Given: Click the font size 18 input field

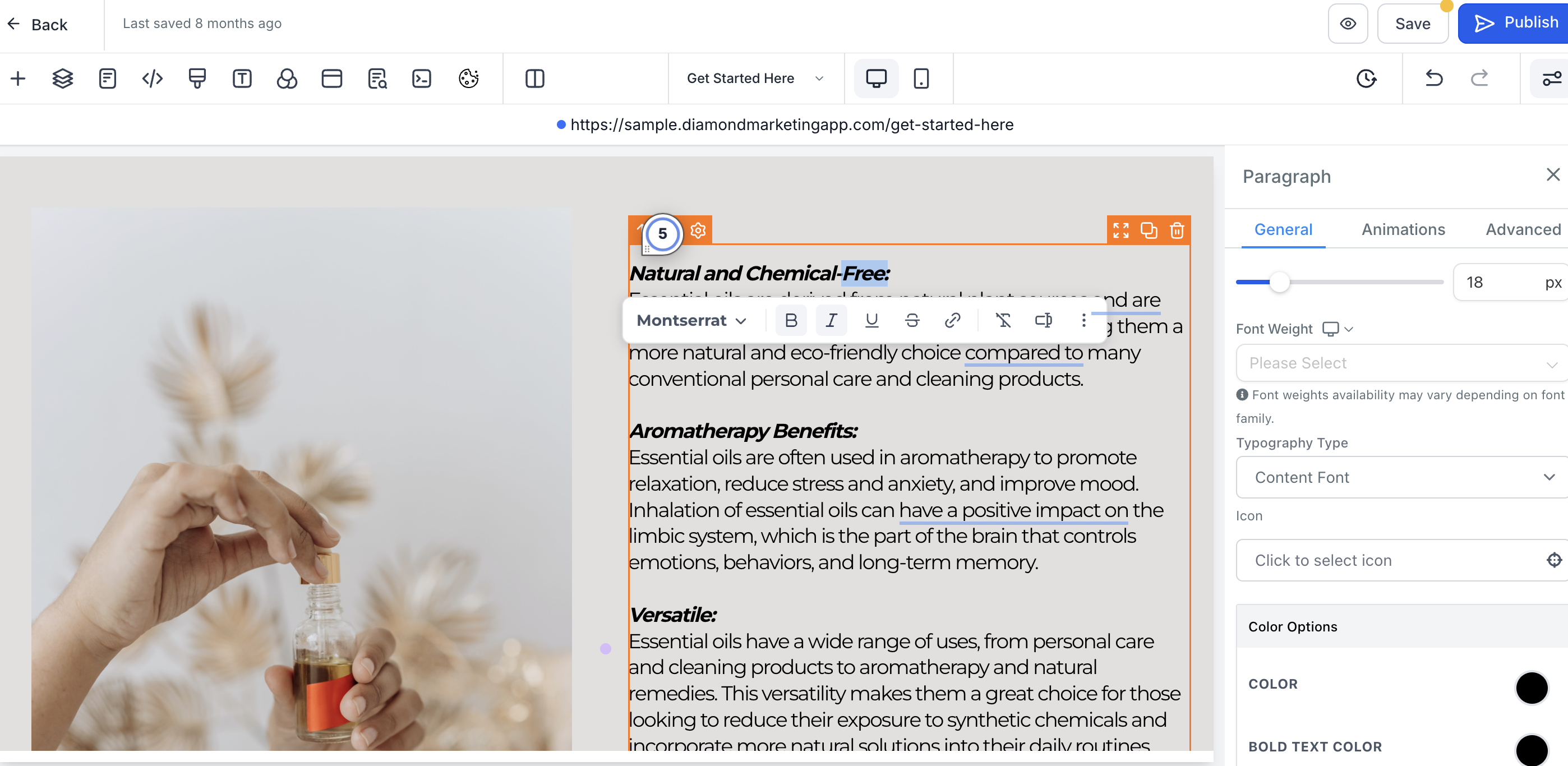Looking at the screenshot, I should [x=1511, y=282].
